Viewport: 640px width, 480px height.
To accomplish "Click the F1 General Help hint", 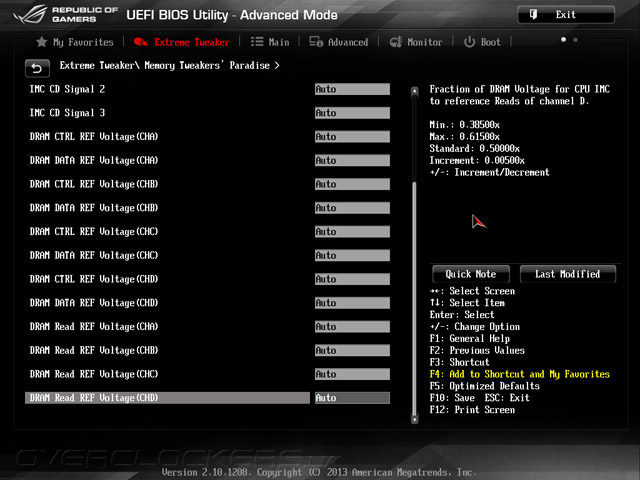I will point(469,338).
